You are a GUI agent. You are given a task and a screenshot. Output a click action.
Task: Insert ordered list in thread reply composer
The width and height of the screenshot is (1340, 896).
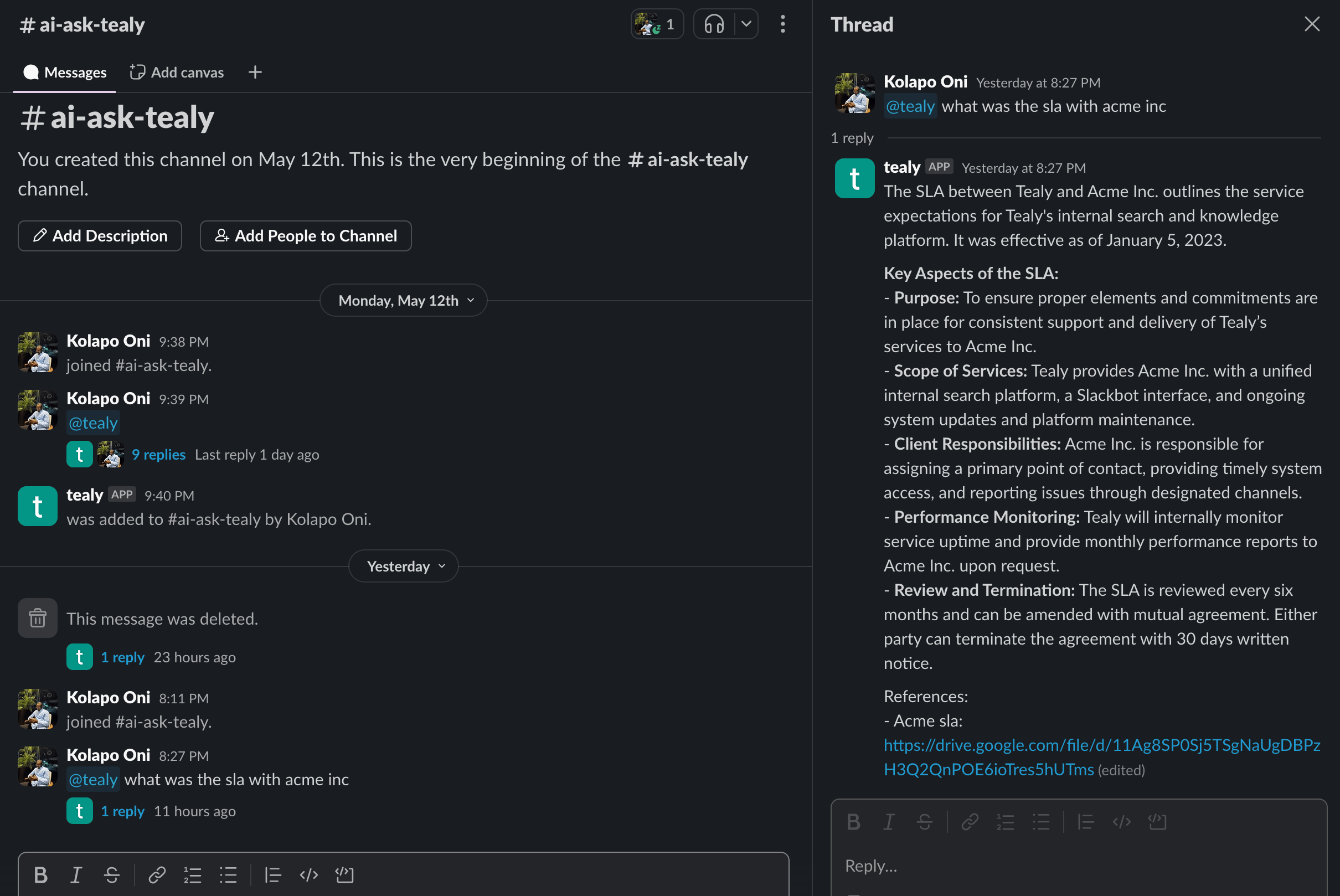[1005, 822]
